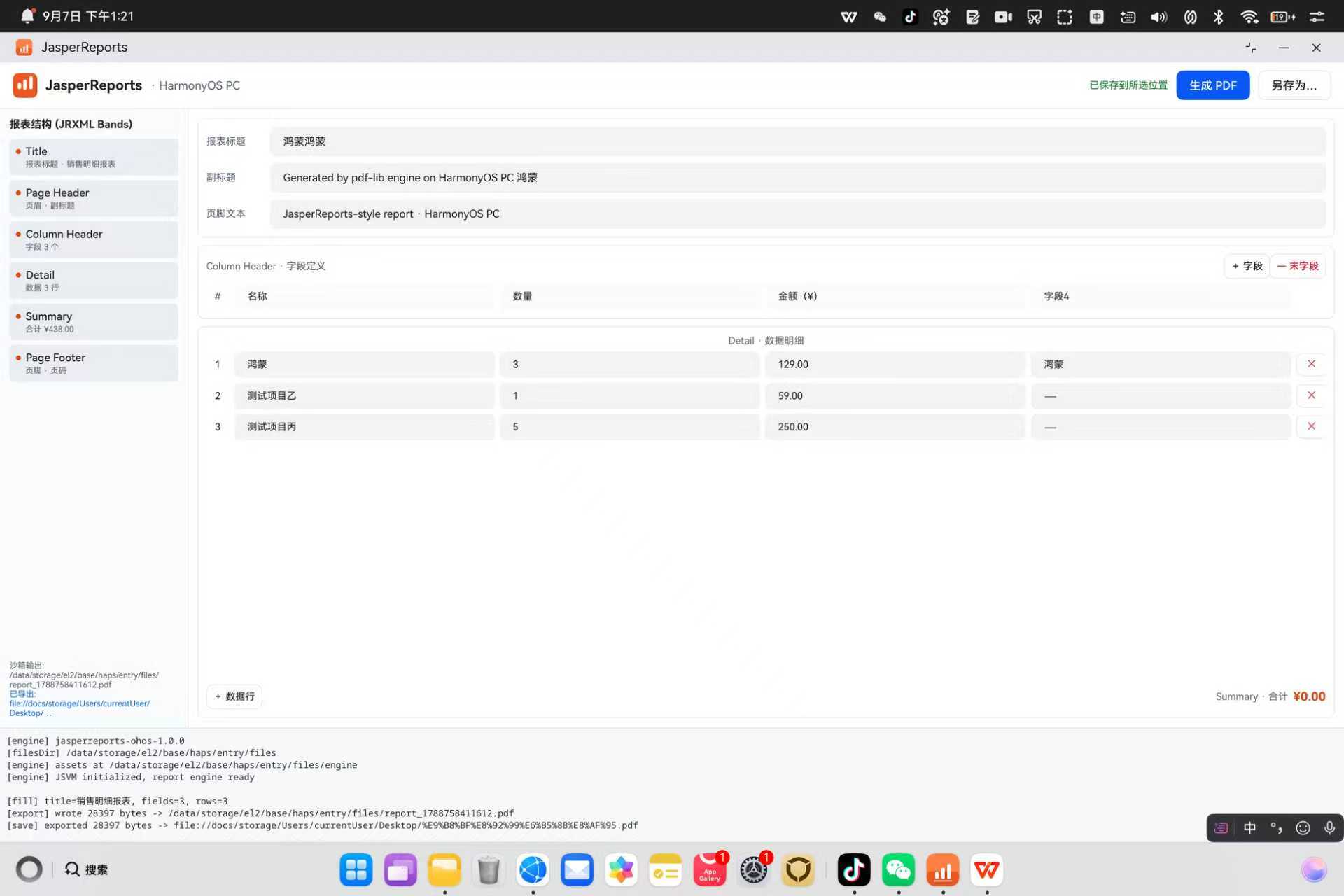Click the JasperReports logo in the app header
Image resolution: width=1344 pixels, height=896 pixels.
[25, 85]
